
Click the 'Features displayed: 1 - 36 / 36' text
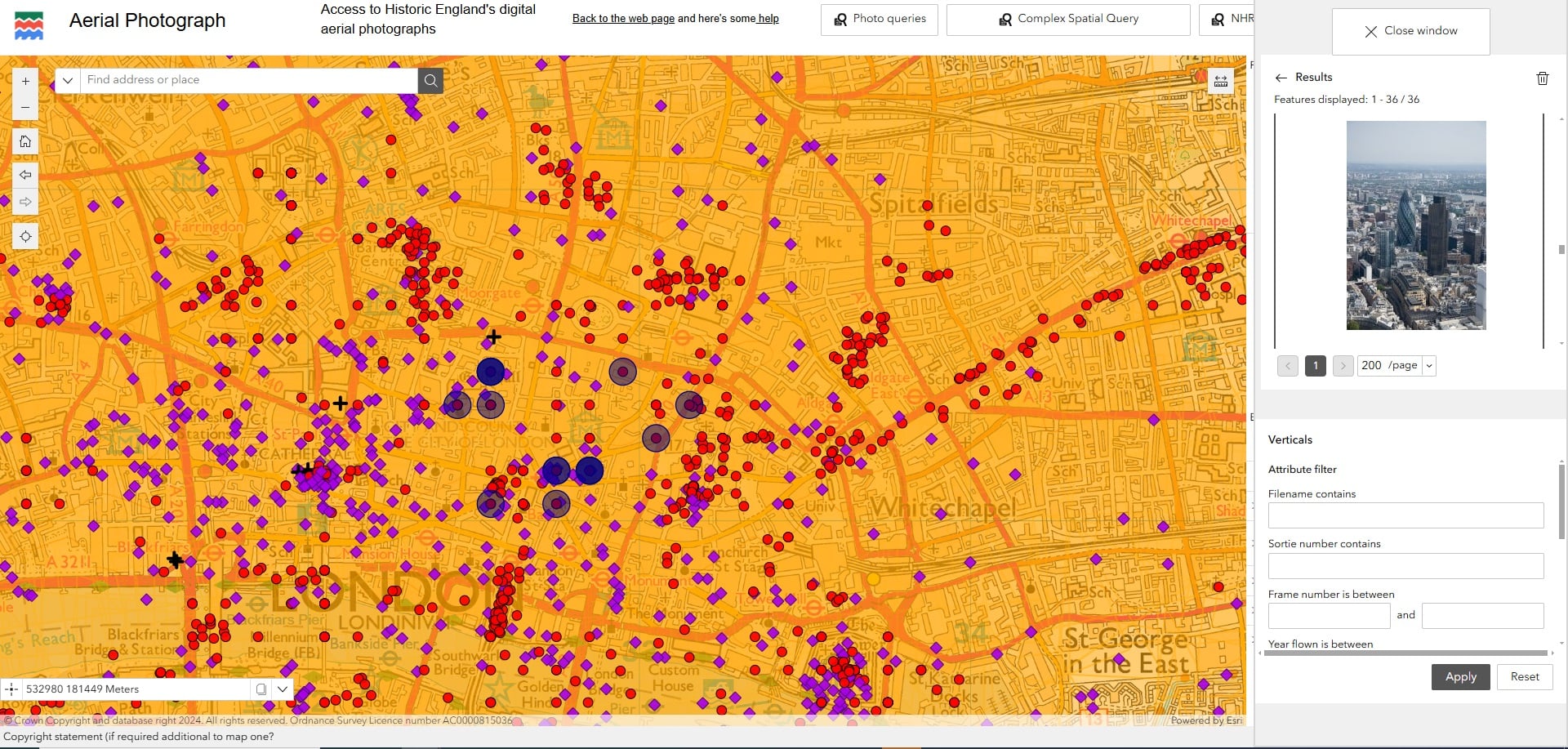point(1347,100)
